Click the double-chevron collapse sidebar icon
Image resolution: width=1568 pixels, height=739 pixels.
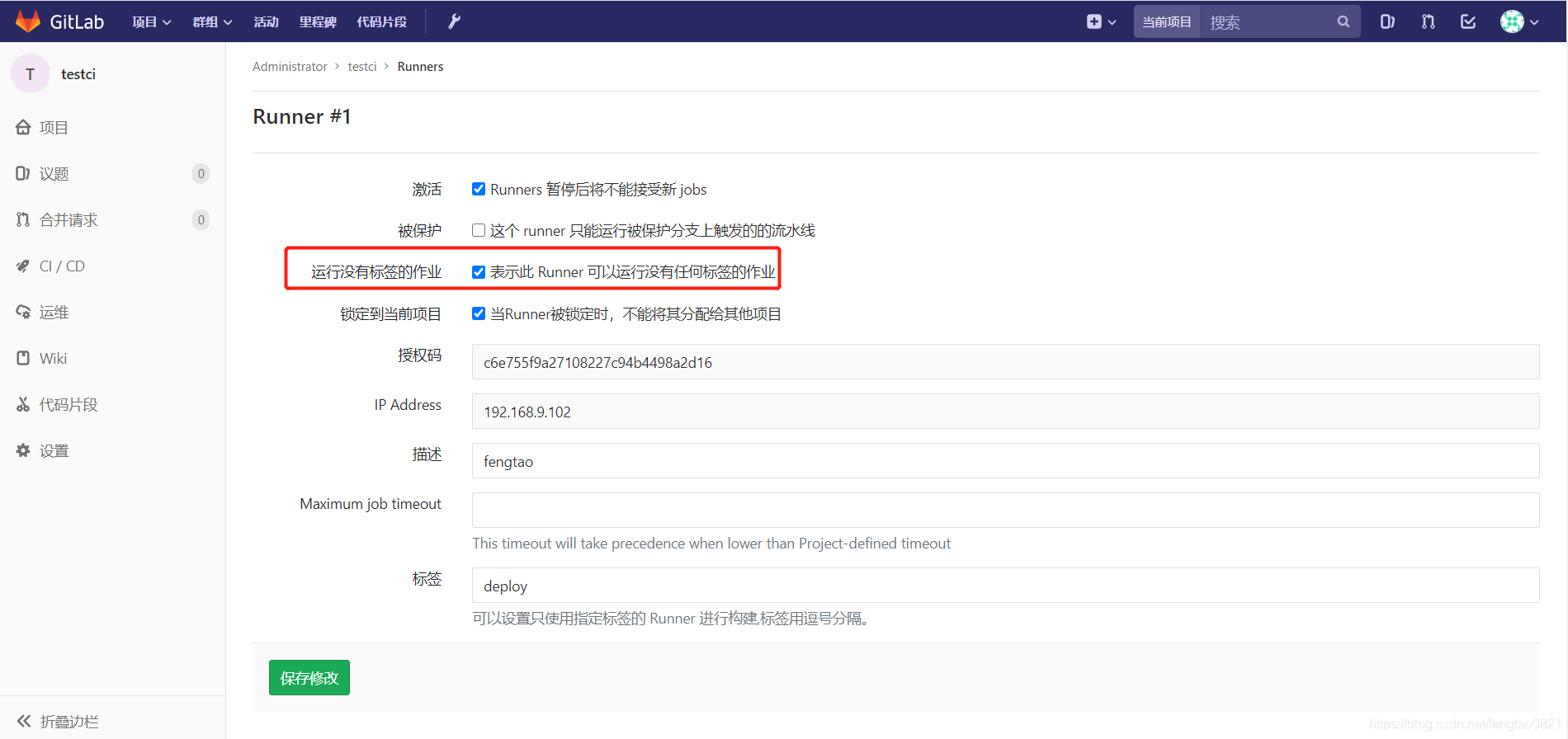pos(24,721)
